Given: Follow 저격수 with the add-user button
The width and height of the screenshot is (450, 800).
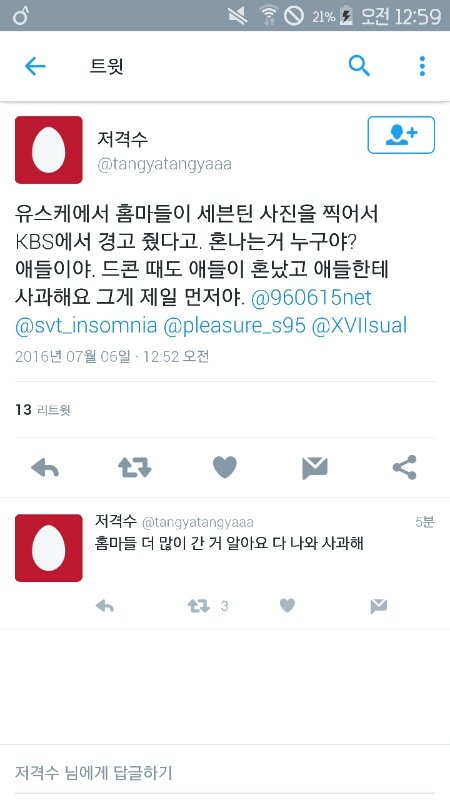Looking at the screenshot, I should click(x=401, y=135).
